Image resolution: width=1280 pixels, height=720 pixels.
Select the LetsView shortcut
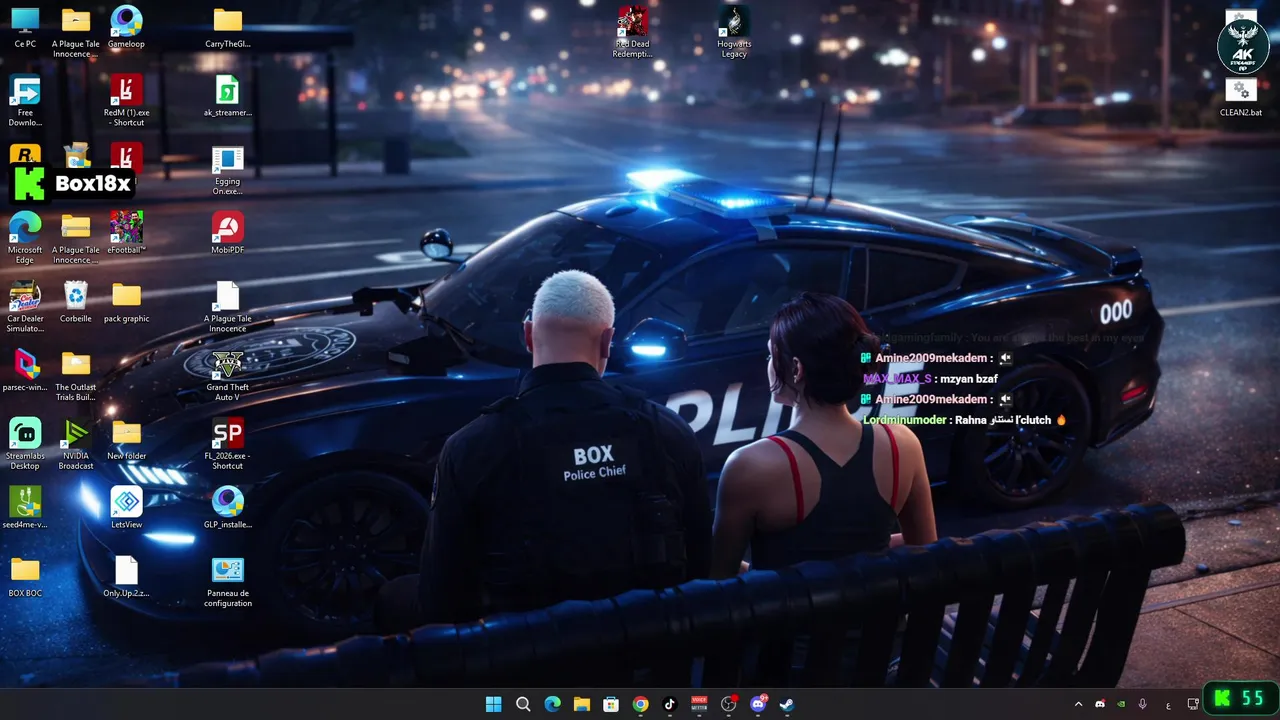[126, 508]
